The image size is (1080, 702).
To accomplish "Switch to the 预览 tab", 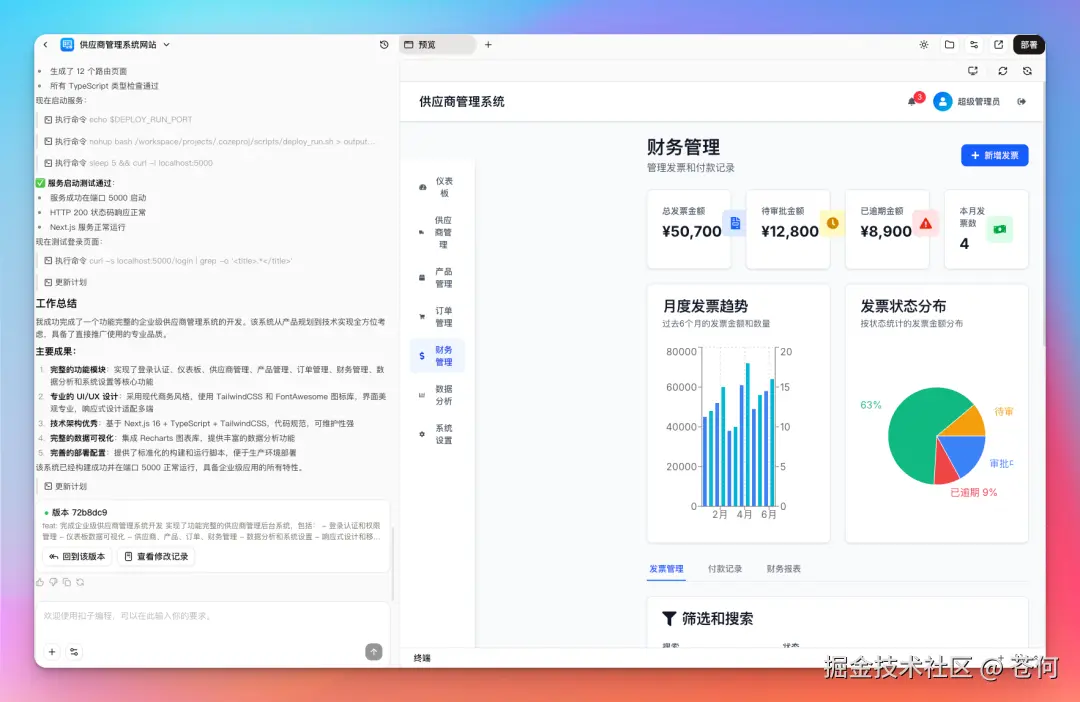I will (x=437, y=45).
